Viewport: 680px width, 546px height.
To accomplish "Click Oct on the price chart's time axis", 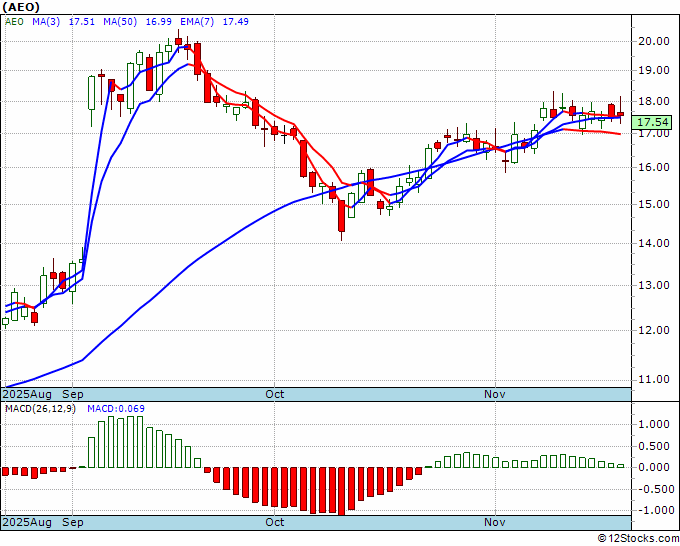I will tap(275, 394).
